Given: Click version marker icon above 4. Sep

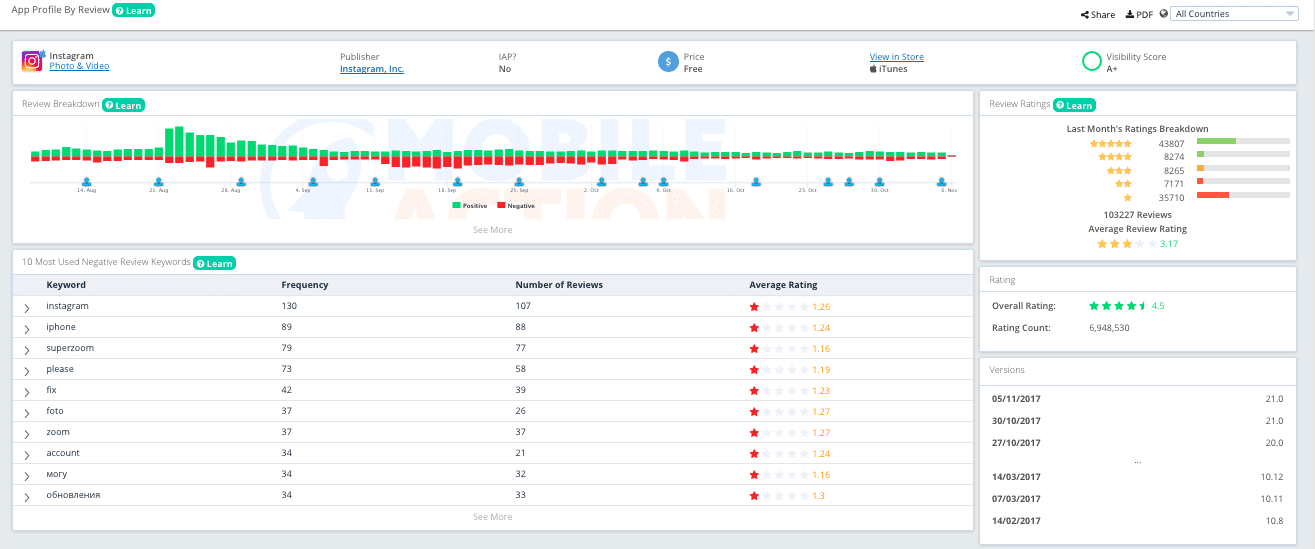Looking at the screenshot, I should (x=313, y=182).
